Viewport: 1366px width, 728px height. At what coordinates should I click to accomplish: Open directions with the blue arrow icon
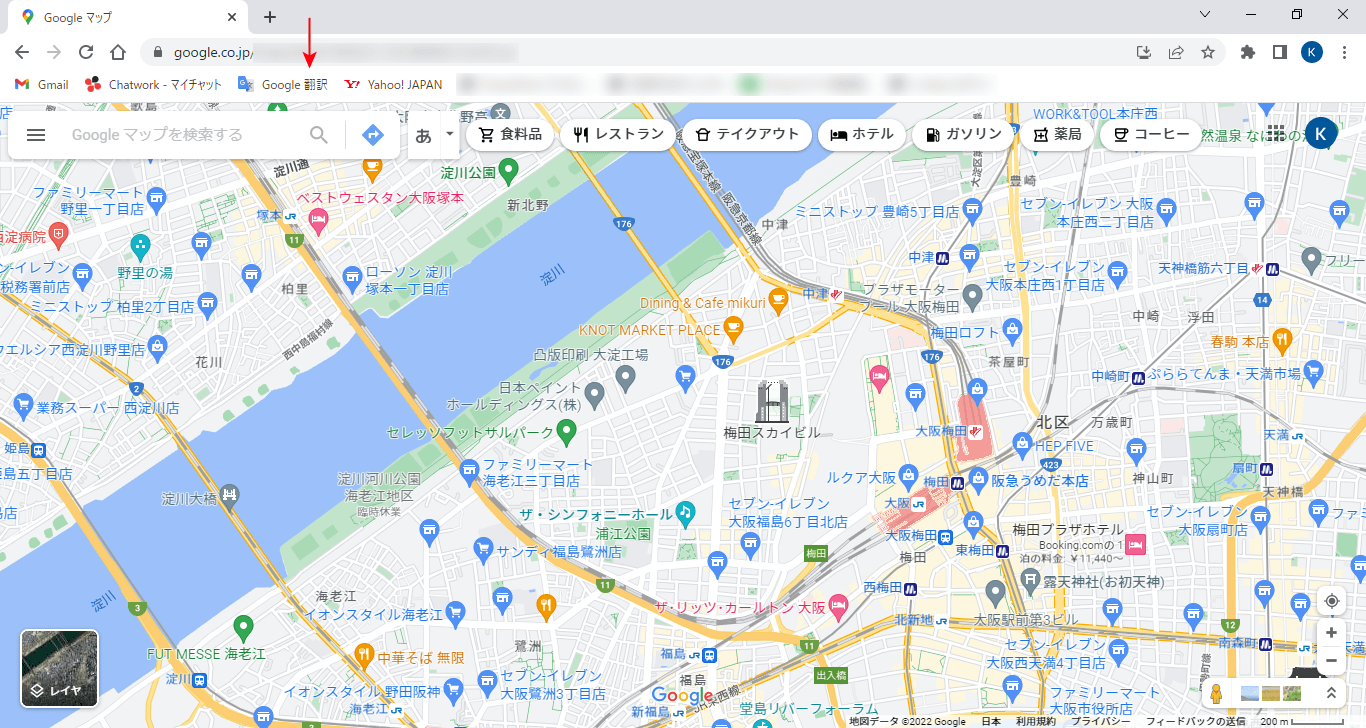pyautogui.click(x=372, y=135)
